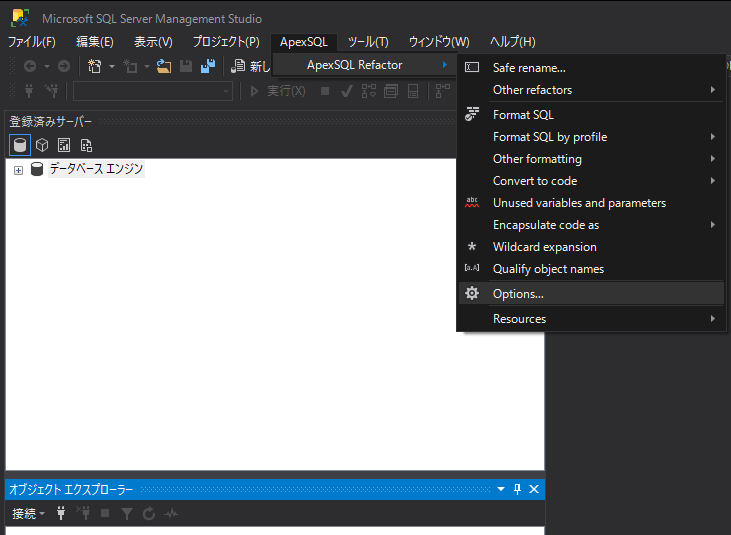Click Object Explorer connect plug icon
Viewport: 731px width, 535px height.
(x=61, y=514)
